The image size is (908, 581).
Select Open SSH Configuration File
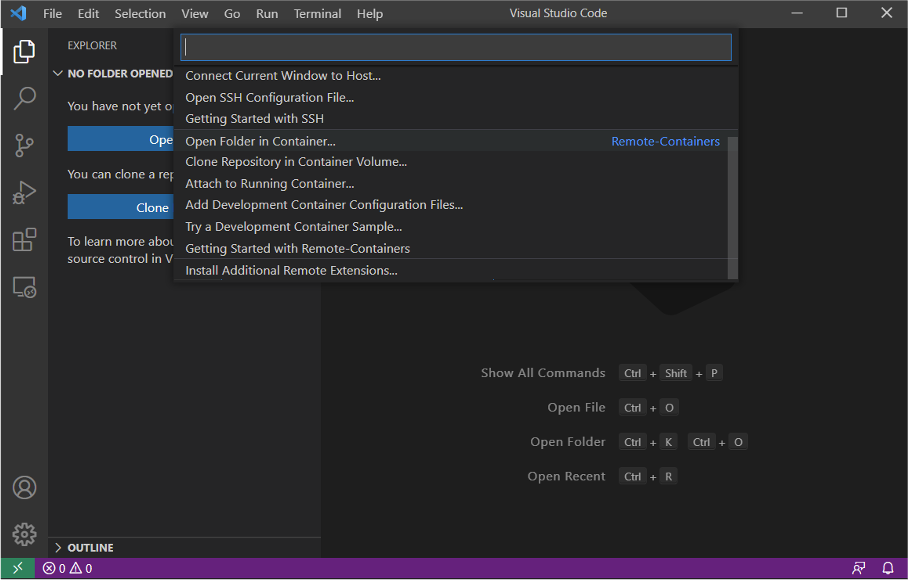(x=456, y=98)
